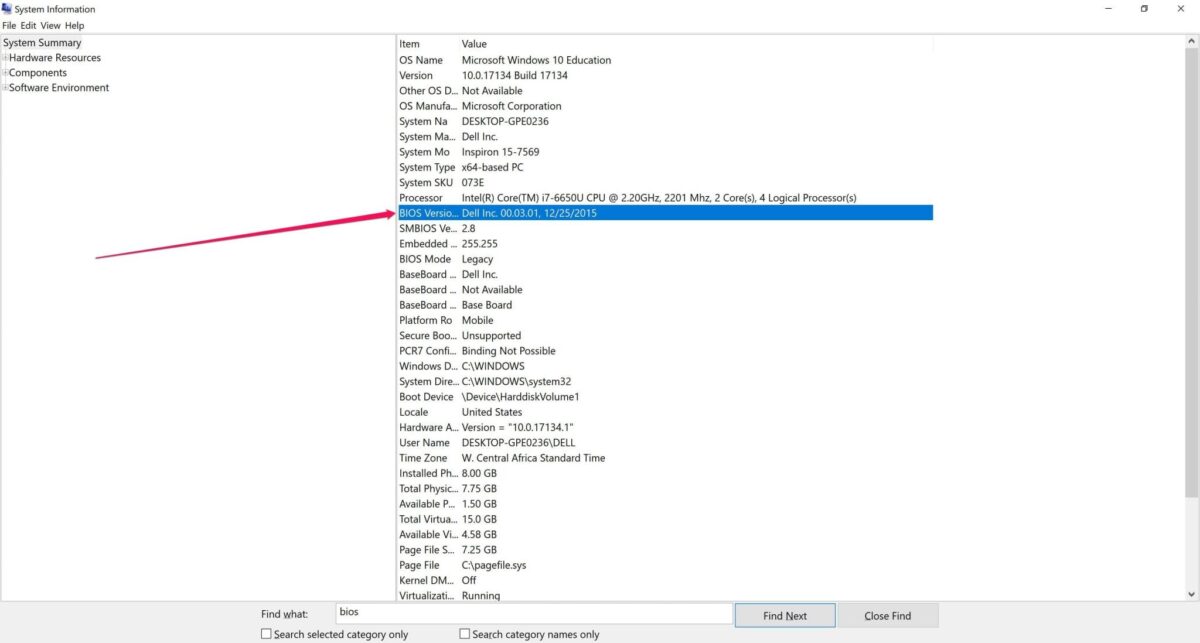Click the Value column header
The width and height of the screenshot is (1200, 643).
click(x=696, y=44)
